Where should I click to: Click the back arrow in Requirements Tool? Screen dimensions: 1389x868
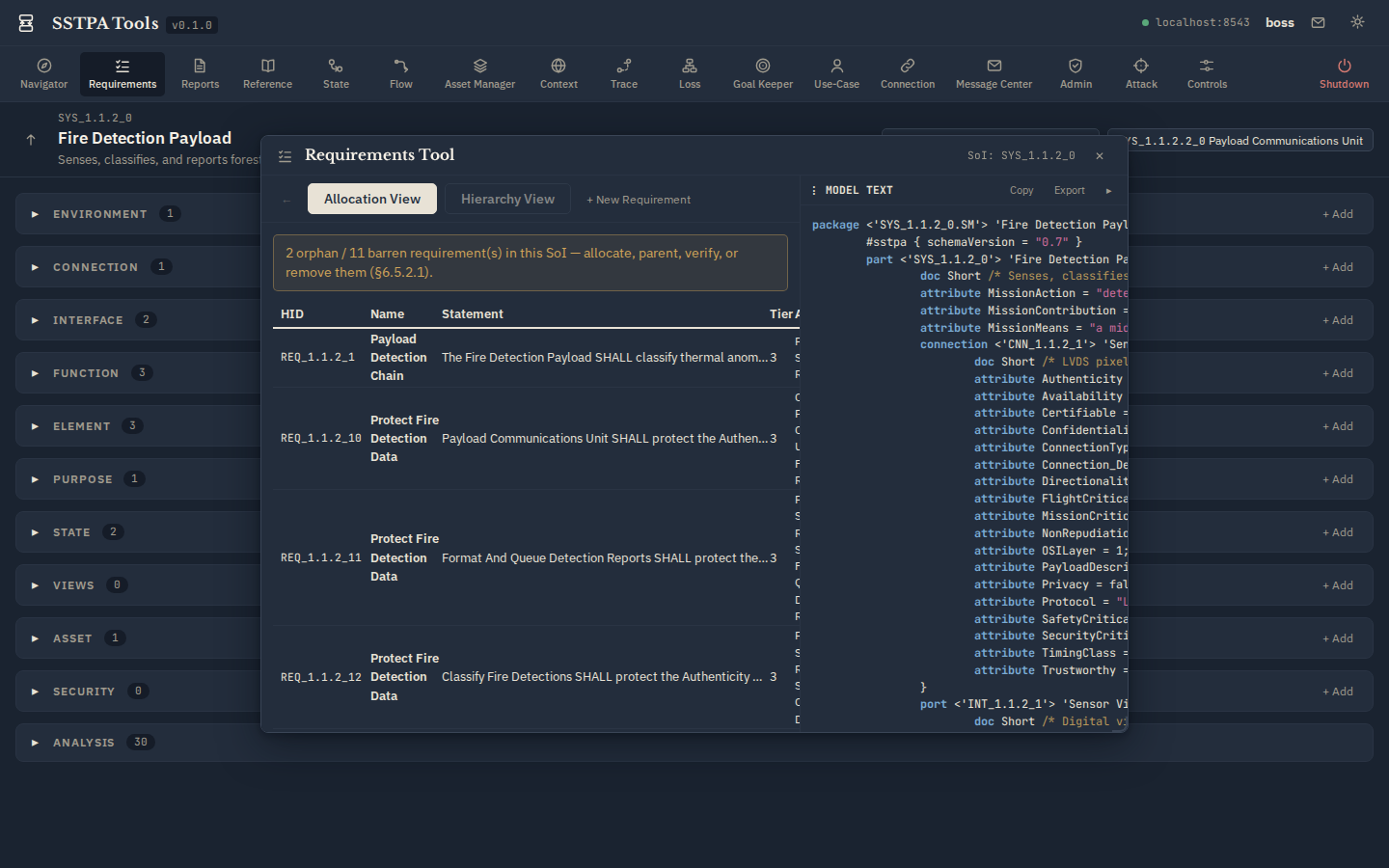click(x=286, y=201)
